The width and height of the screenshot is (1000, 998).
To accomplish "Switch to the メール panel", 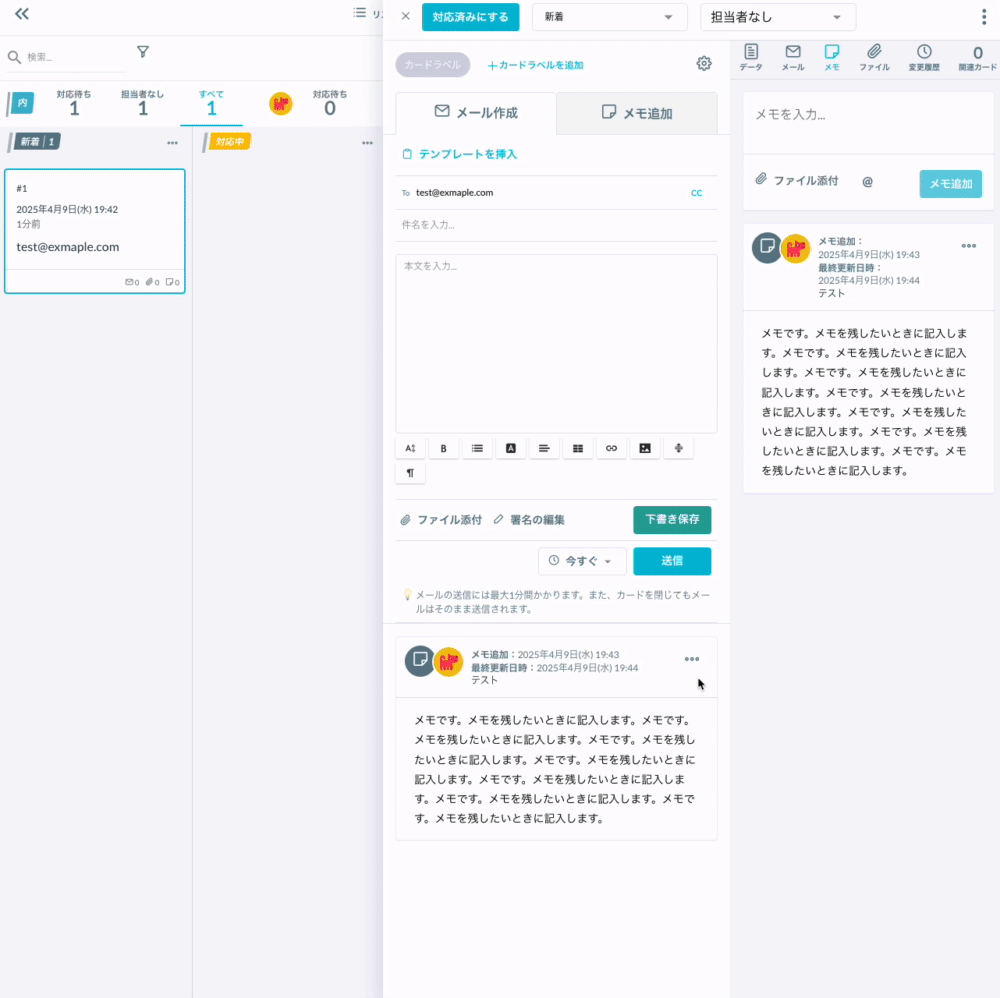I will coord(793,57).
